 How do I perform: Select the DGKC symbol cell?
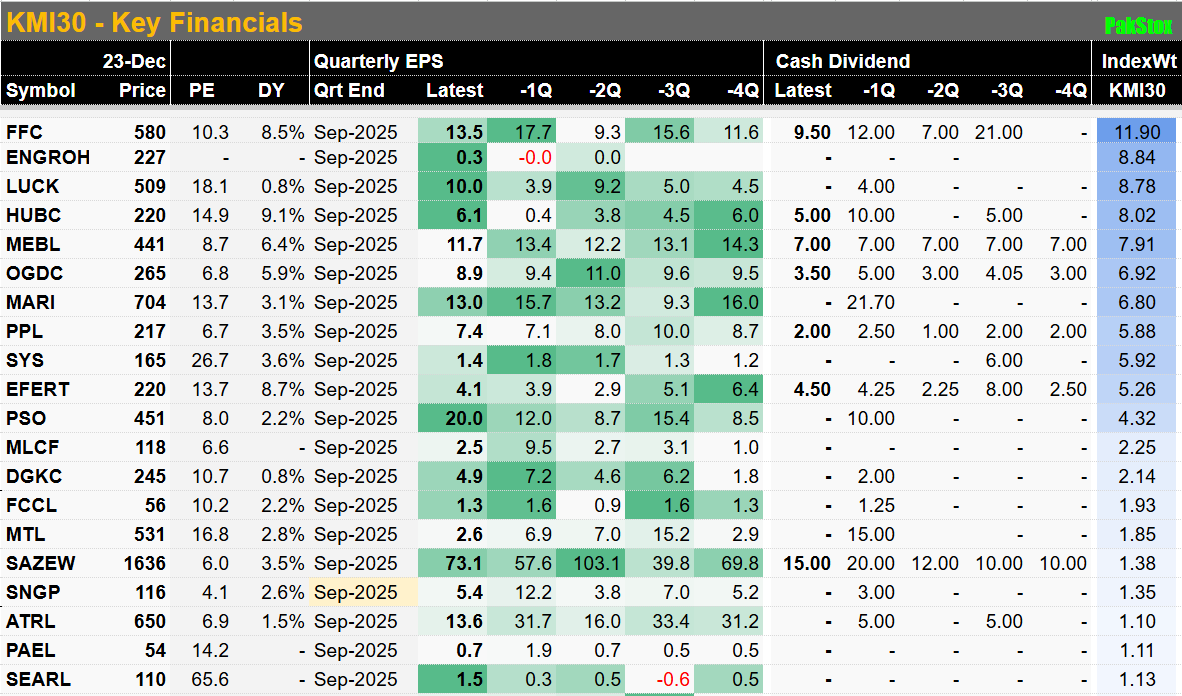pyautogui.click(x=33, y=477)
